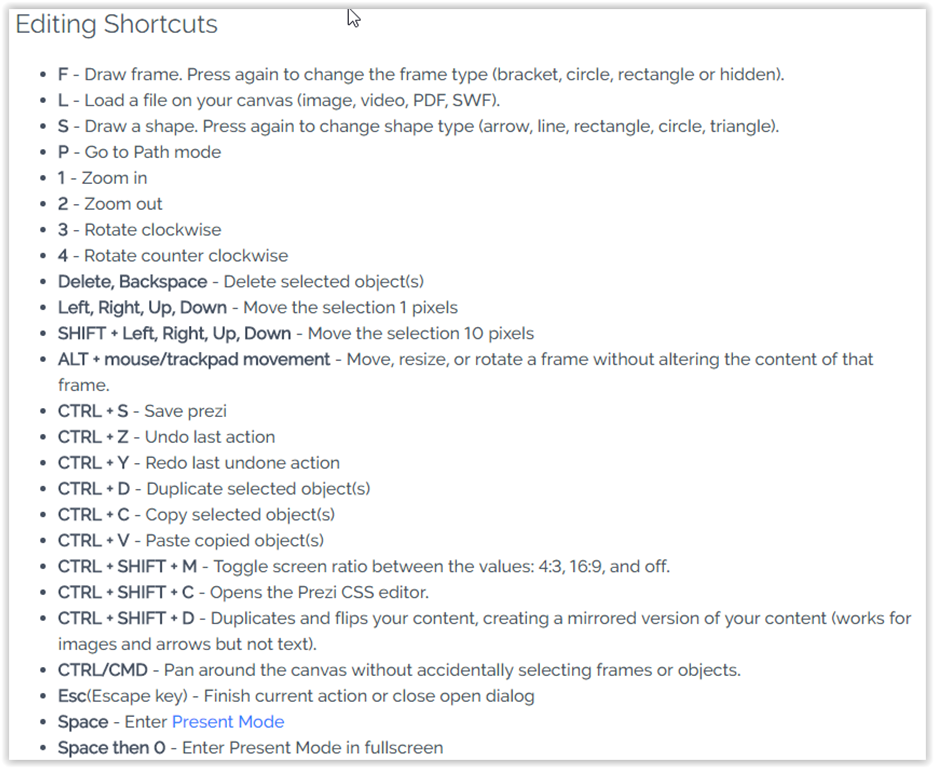Select the 'CTRL + D - Duplicate' line
This screenshot has width=934, height=768.
coord(213,489)
